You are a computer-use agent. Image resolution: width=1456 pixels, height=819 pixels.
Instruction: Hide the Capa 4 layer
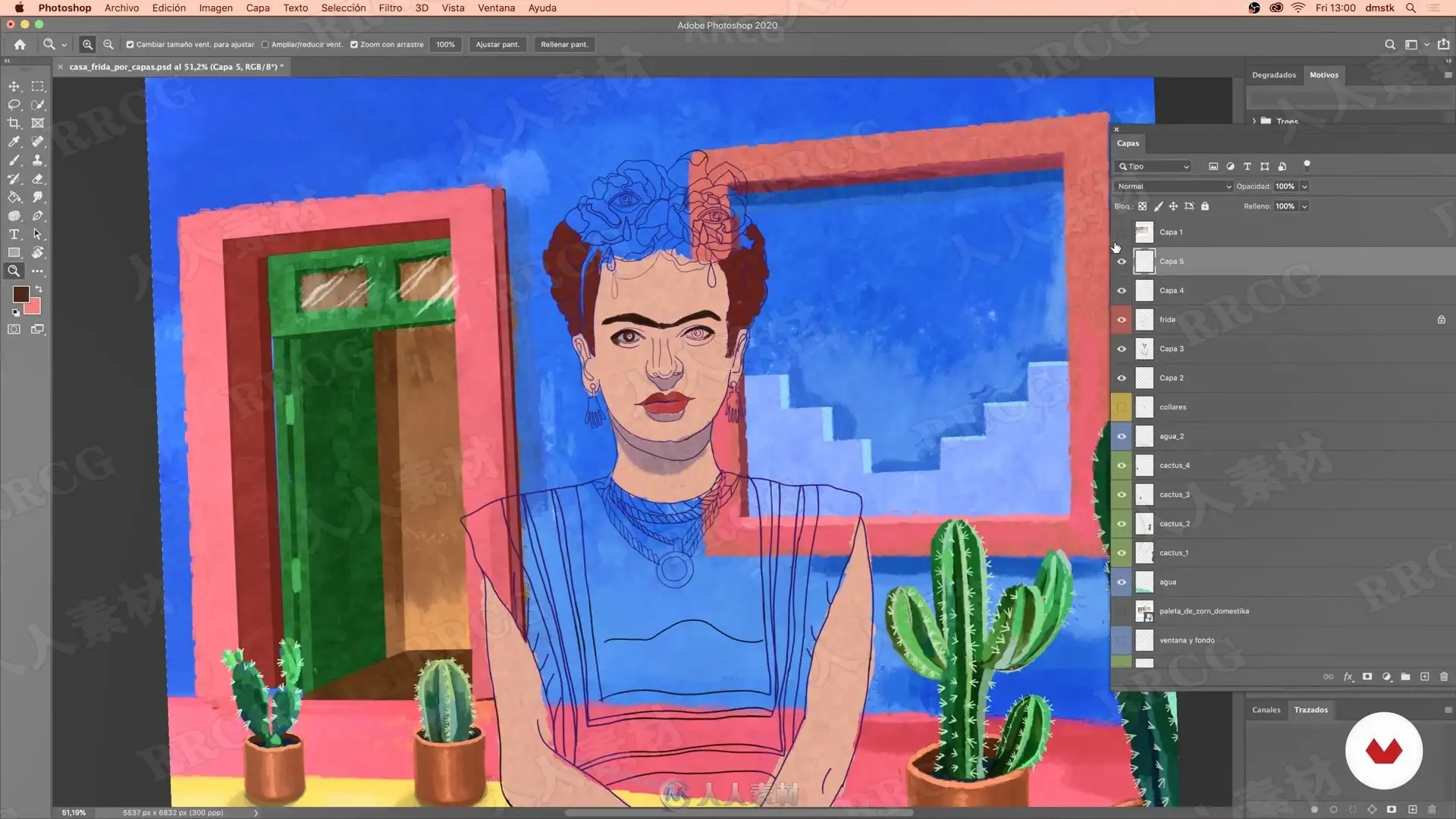1122,290
